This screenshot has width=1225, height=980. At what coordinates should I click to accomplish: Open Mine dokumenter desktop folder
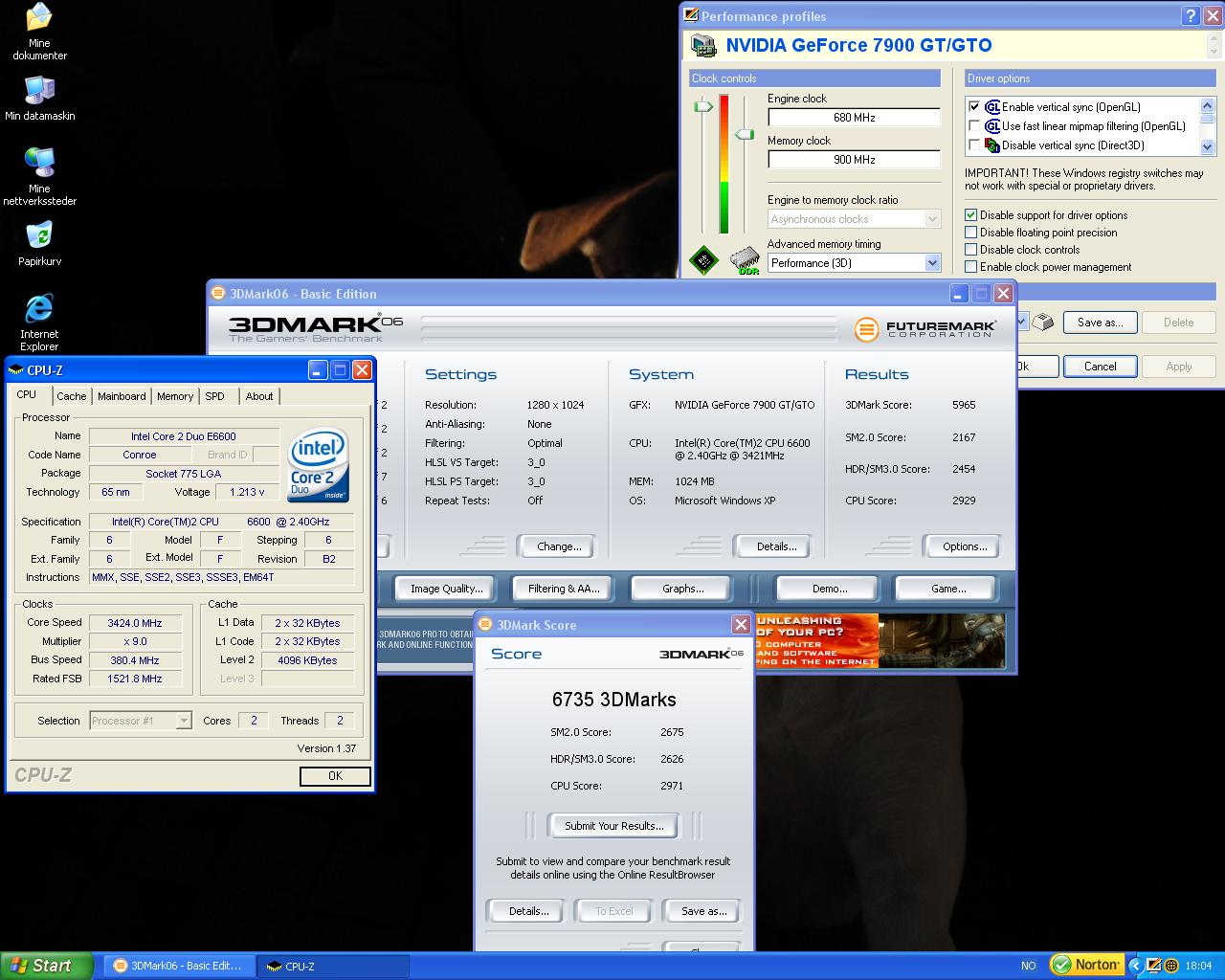coord(39,33)
